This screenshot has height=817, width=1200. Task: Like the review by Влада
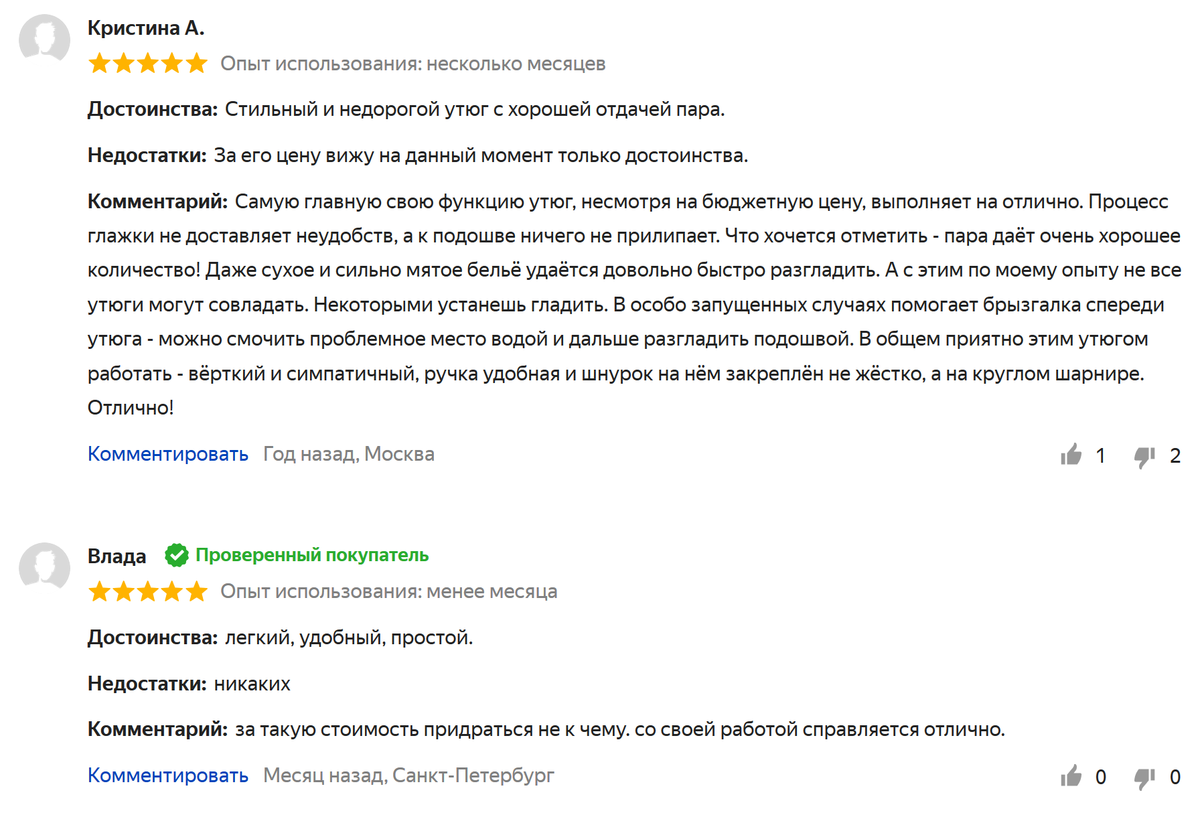(x=1072, y=776)
